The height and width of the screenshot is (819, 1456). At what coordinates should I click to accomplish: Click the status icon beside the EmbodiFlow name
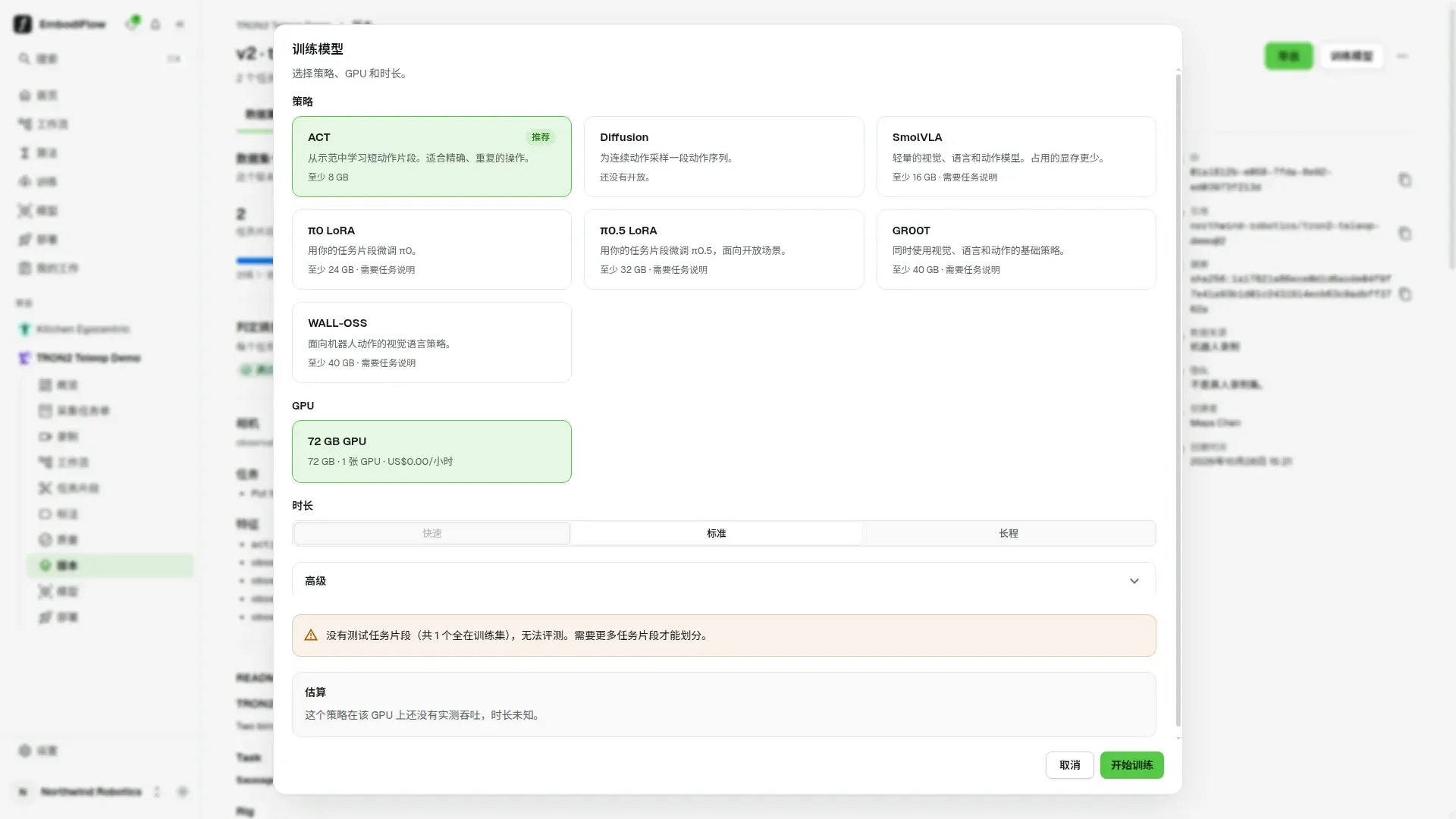click(132, 24)
